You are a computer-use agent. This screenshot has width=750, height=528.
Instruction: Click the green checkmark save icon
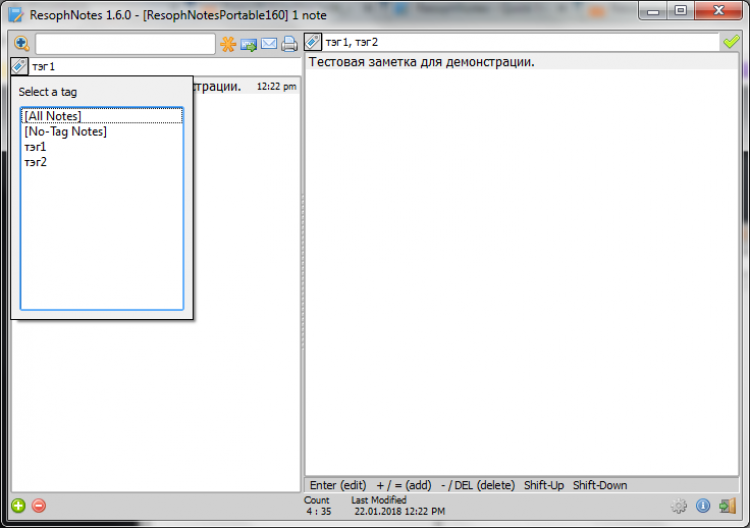tap(731, 42)
